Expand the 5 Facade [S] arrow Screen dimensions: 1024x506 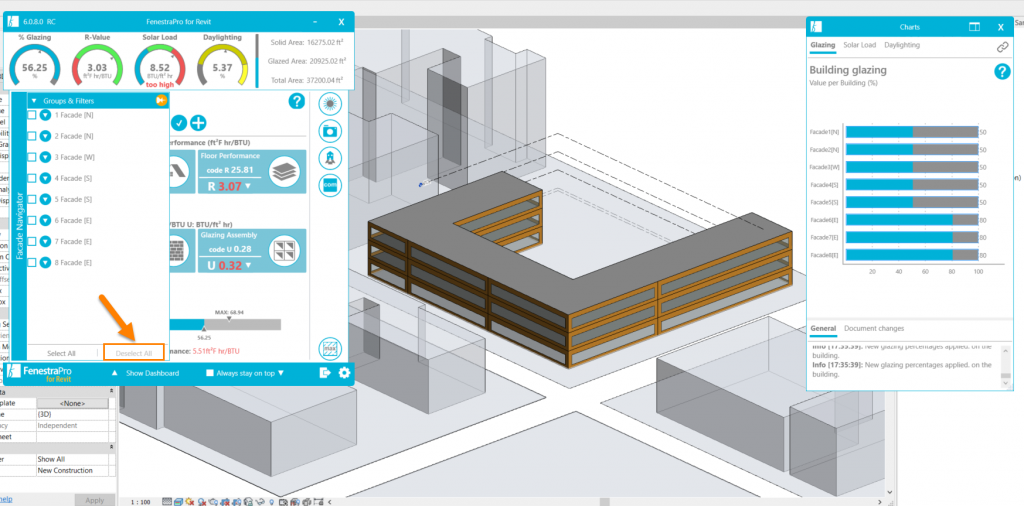pyautogui.click(x=45, y=199)
